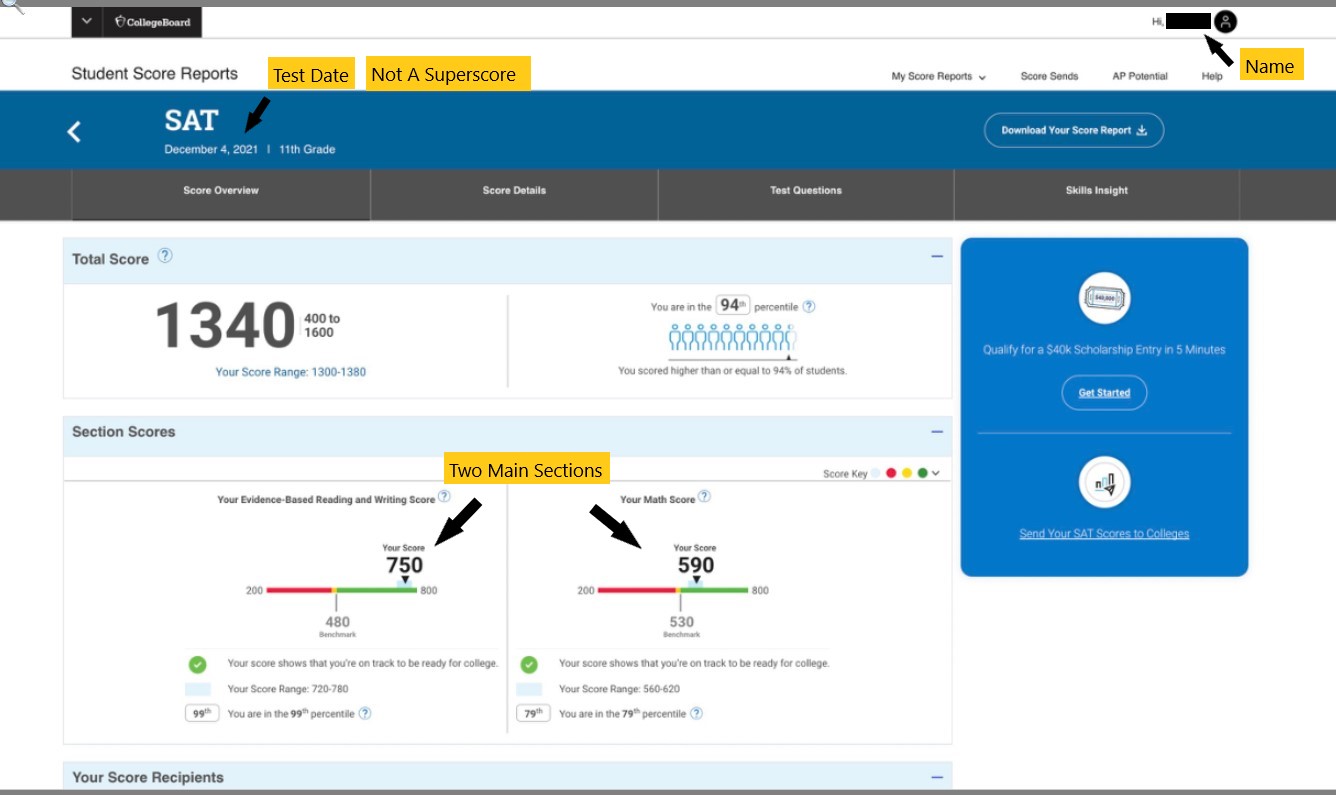Click Send Your SAT Scores to Colleges link
Image resolution: width=1336 pixels, height=795 pixels.
pyautogui.click(x=1104, y=534)
